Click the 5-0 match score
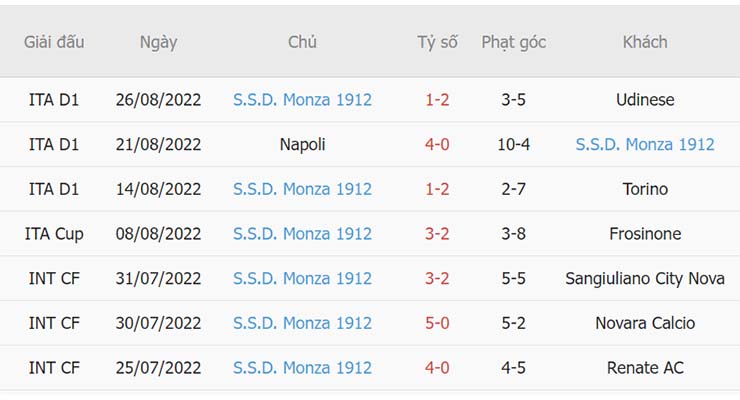This screenshot has width=740, height=400. pos(437,323)
